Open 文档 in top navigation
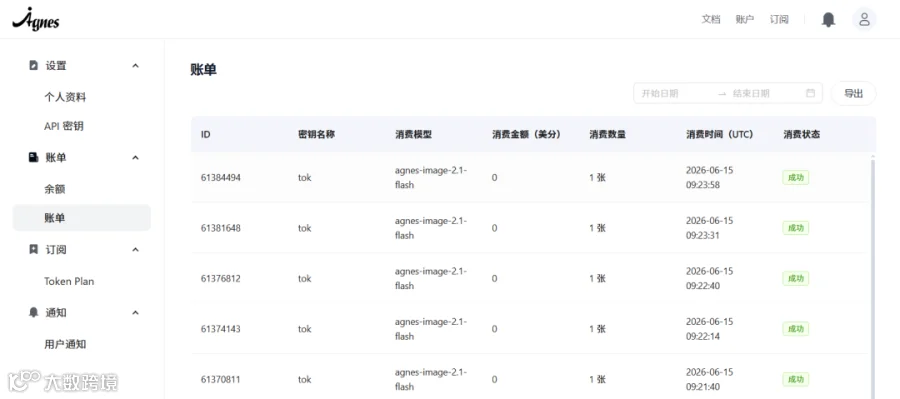 coord(711,20)
